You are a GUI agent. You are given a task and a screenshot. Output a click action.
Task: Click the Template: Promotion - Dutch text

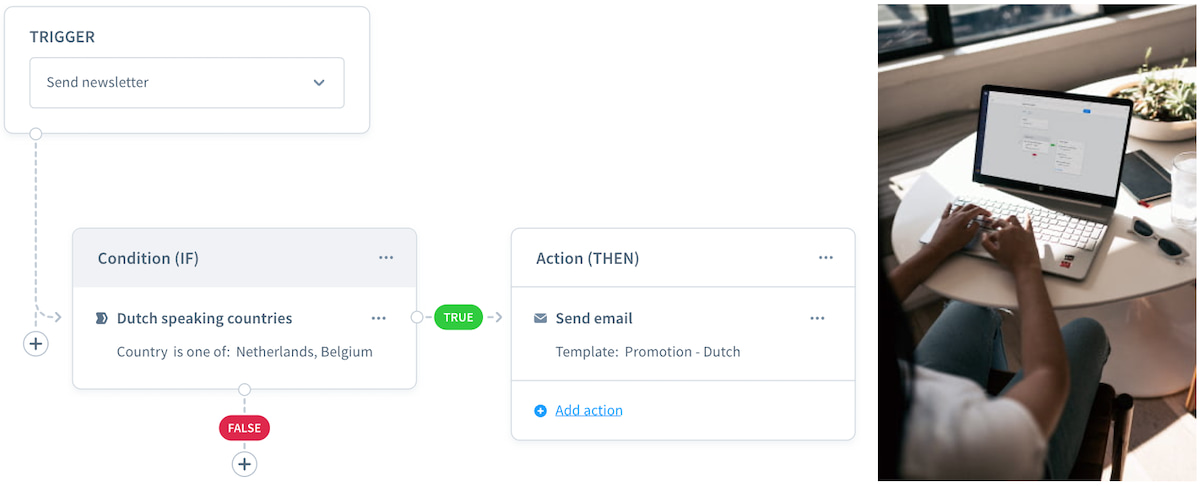648,352
